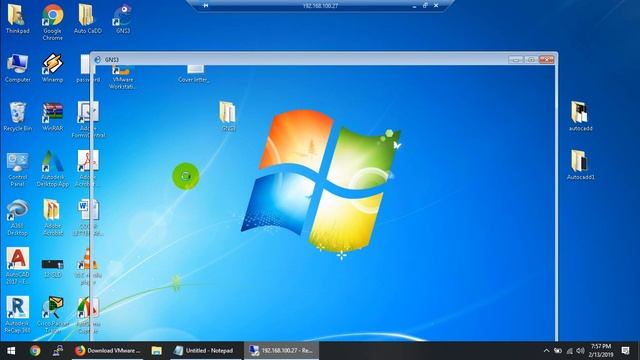Launch the Google Chrome desktop shortcut
This screenshot has height=360, width=640.
tap(53, 22)
